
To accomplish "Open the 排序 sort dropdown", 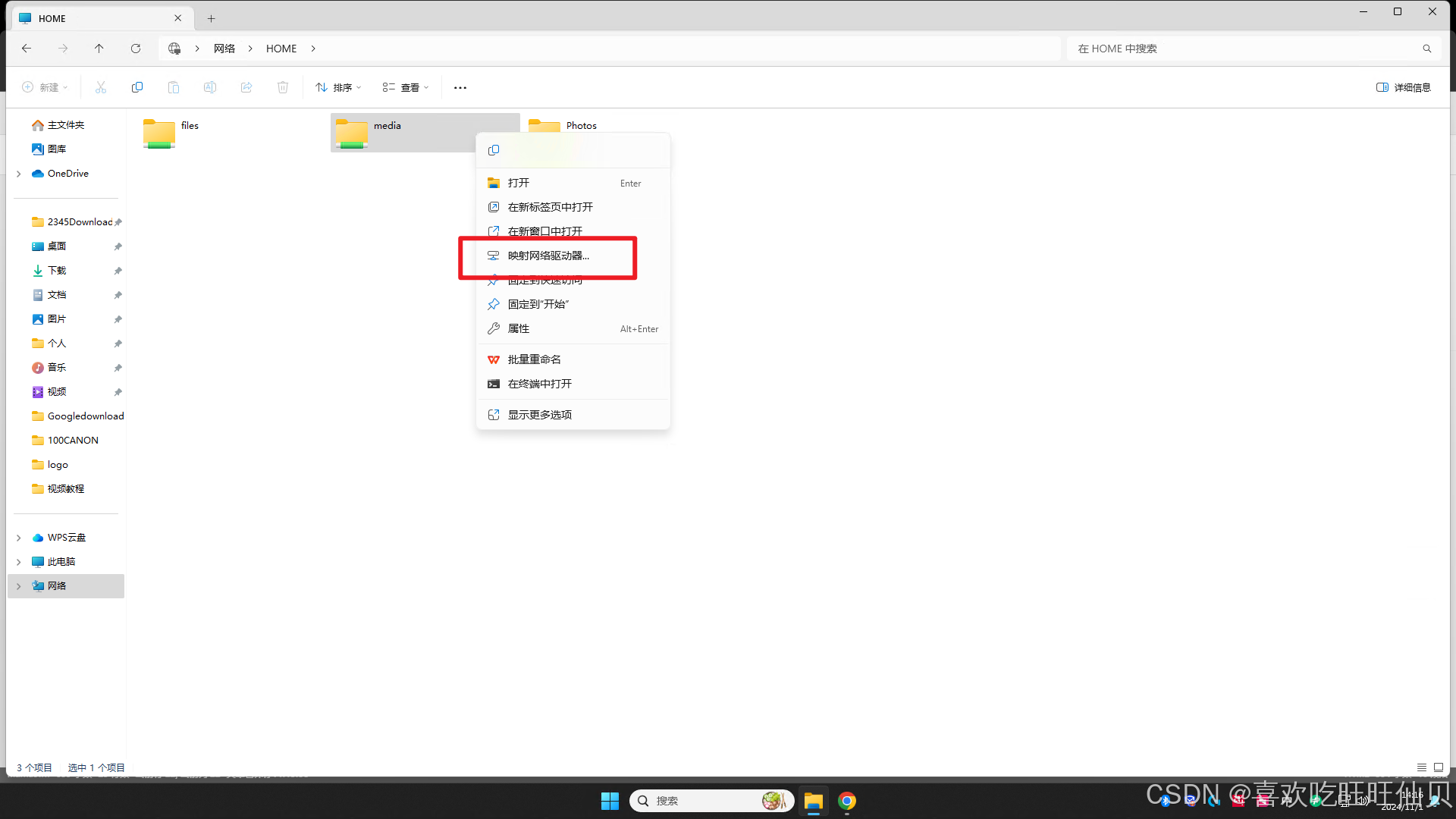I will (x=338, y=87).
